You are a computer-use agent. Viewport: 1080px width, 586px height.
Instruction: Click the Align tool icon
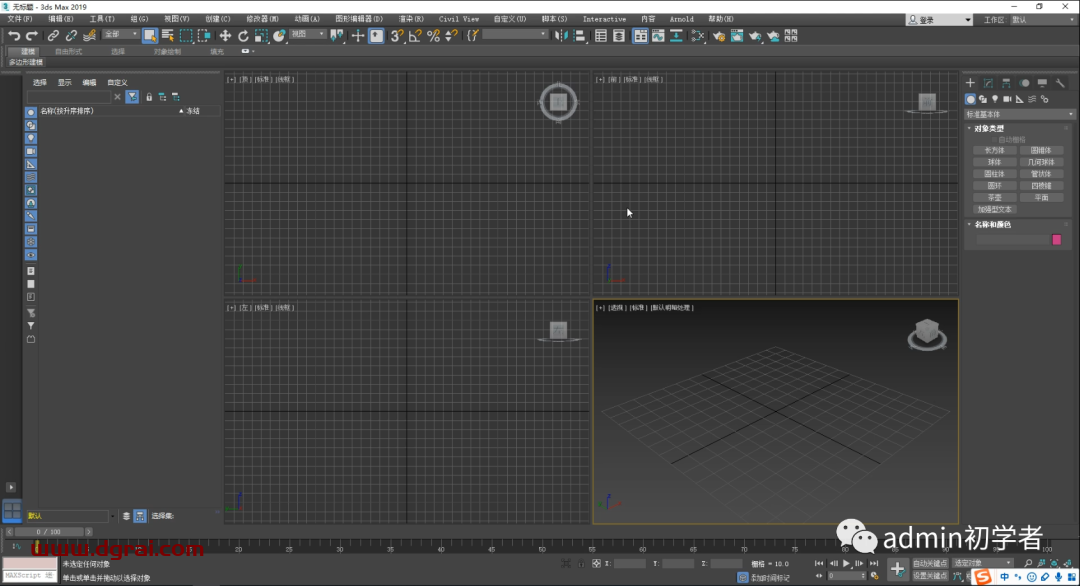click(x=579, y=36)
